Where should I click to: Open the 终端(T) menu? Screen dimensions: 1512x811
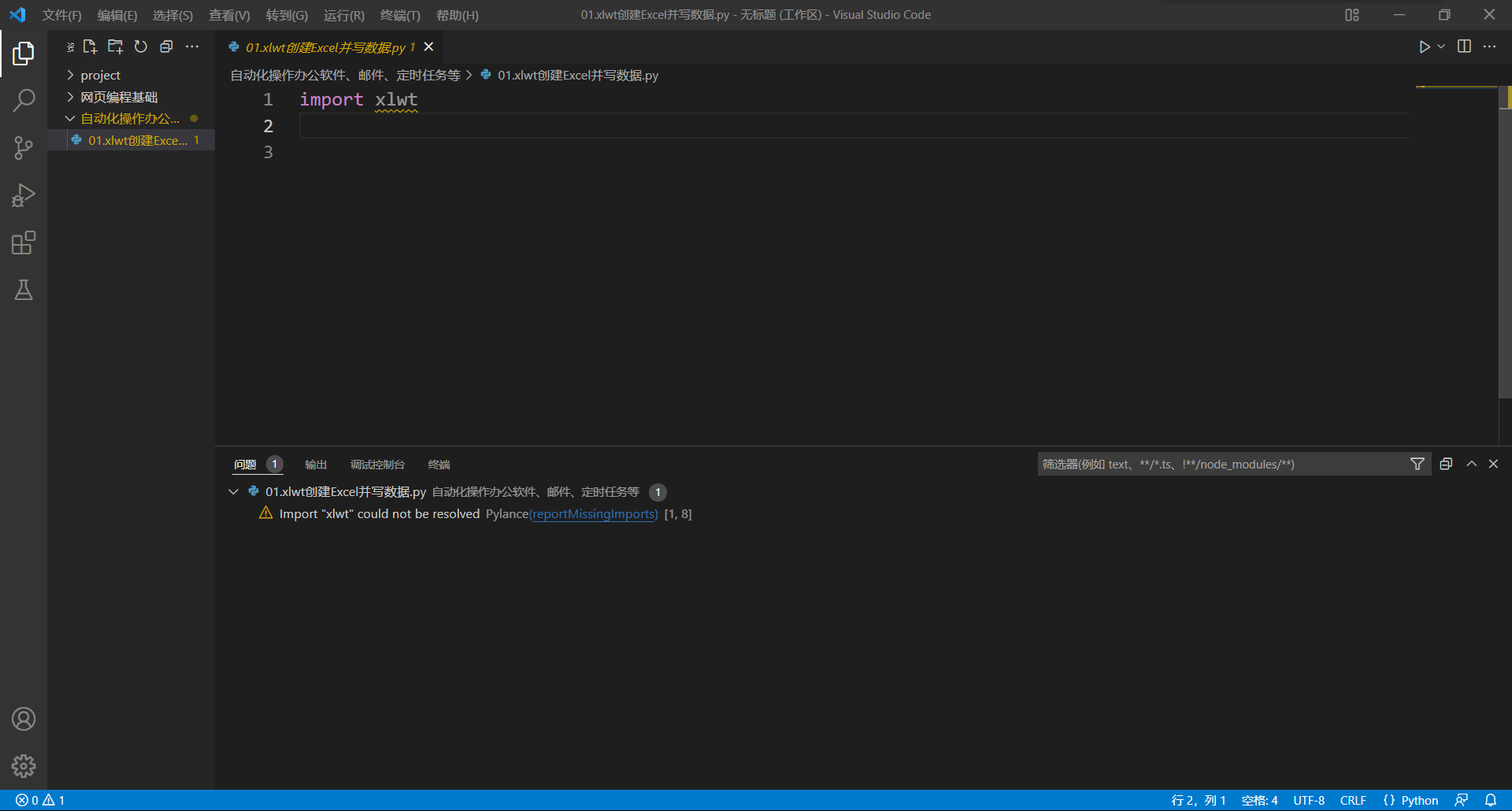pos(400,15)
